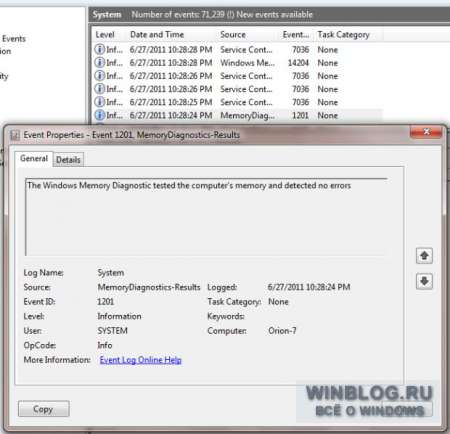Select the General tab

click(34, 158)
